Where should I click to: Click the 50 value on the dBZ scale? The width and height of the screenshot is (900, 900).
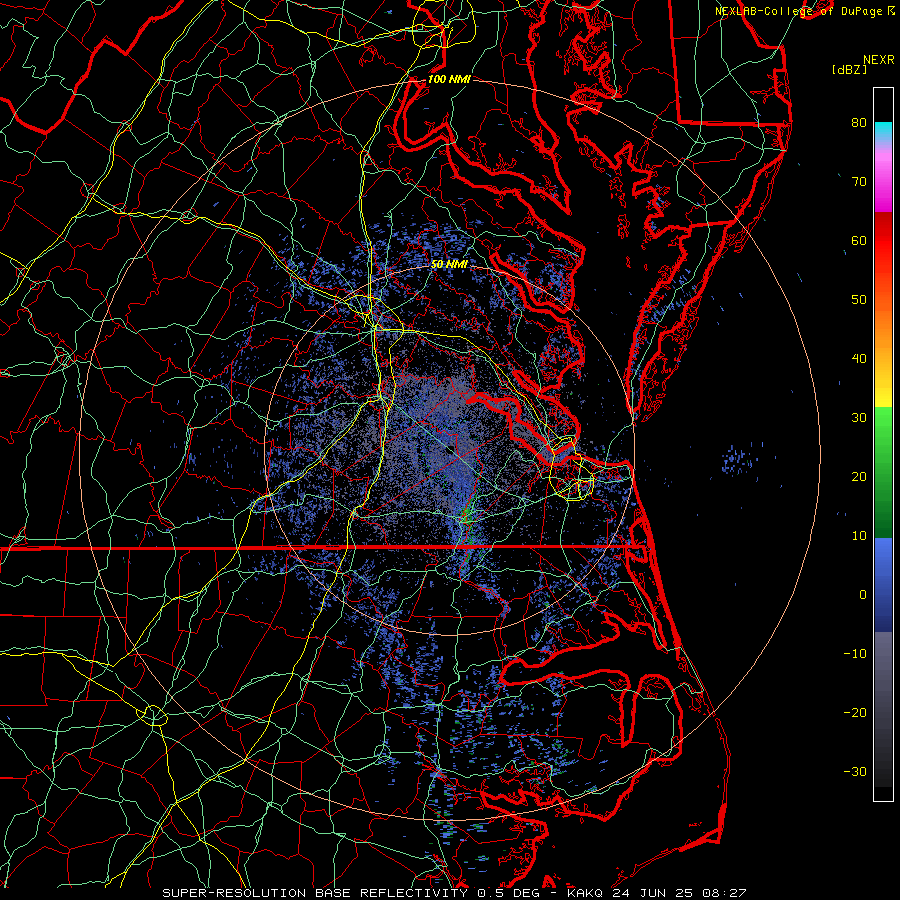click(x=859, y=300)
